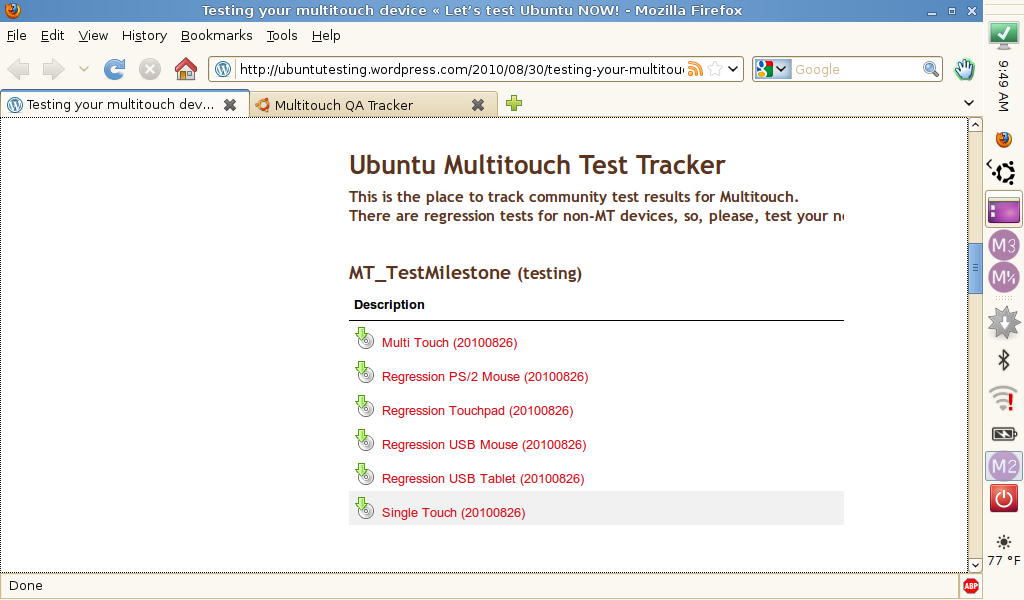Click into the Google search box
The height and width of the screenshot is (600, 1024).
click(x=857, y=69)
